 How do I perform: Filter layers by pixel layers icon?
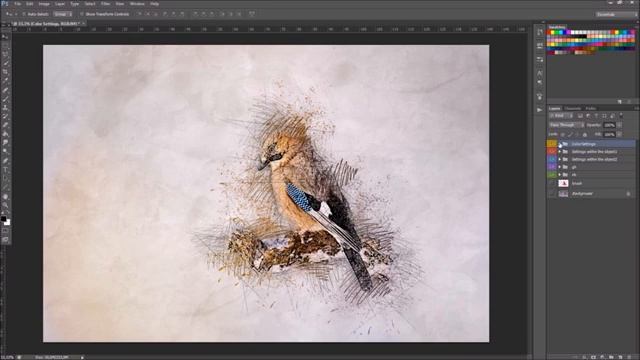pyautogui.click(x=580, y=116)
